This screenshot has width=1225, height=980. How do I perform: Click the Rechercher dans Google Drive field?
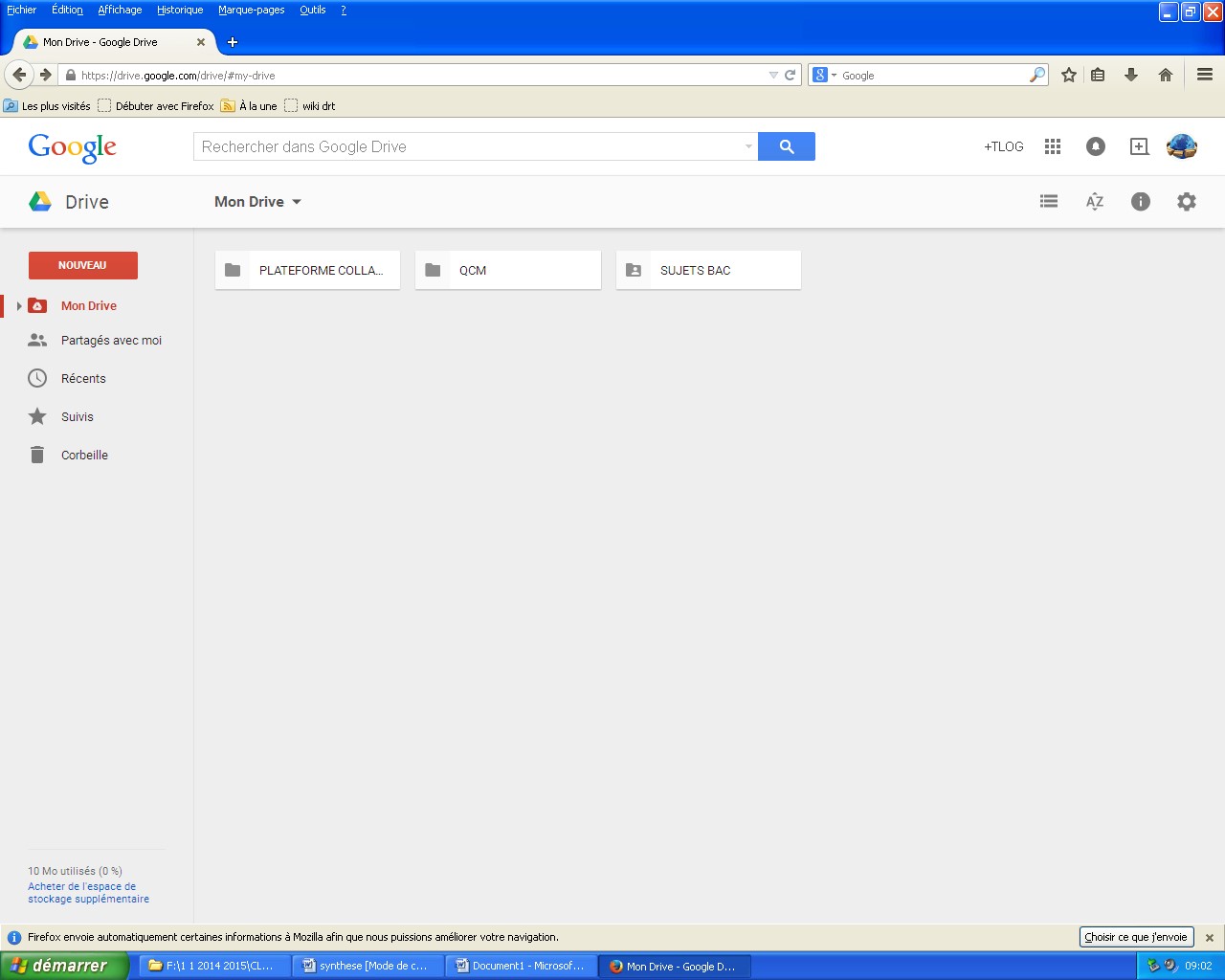469,146
